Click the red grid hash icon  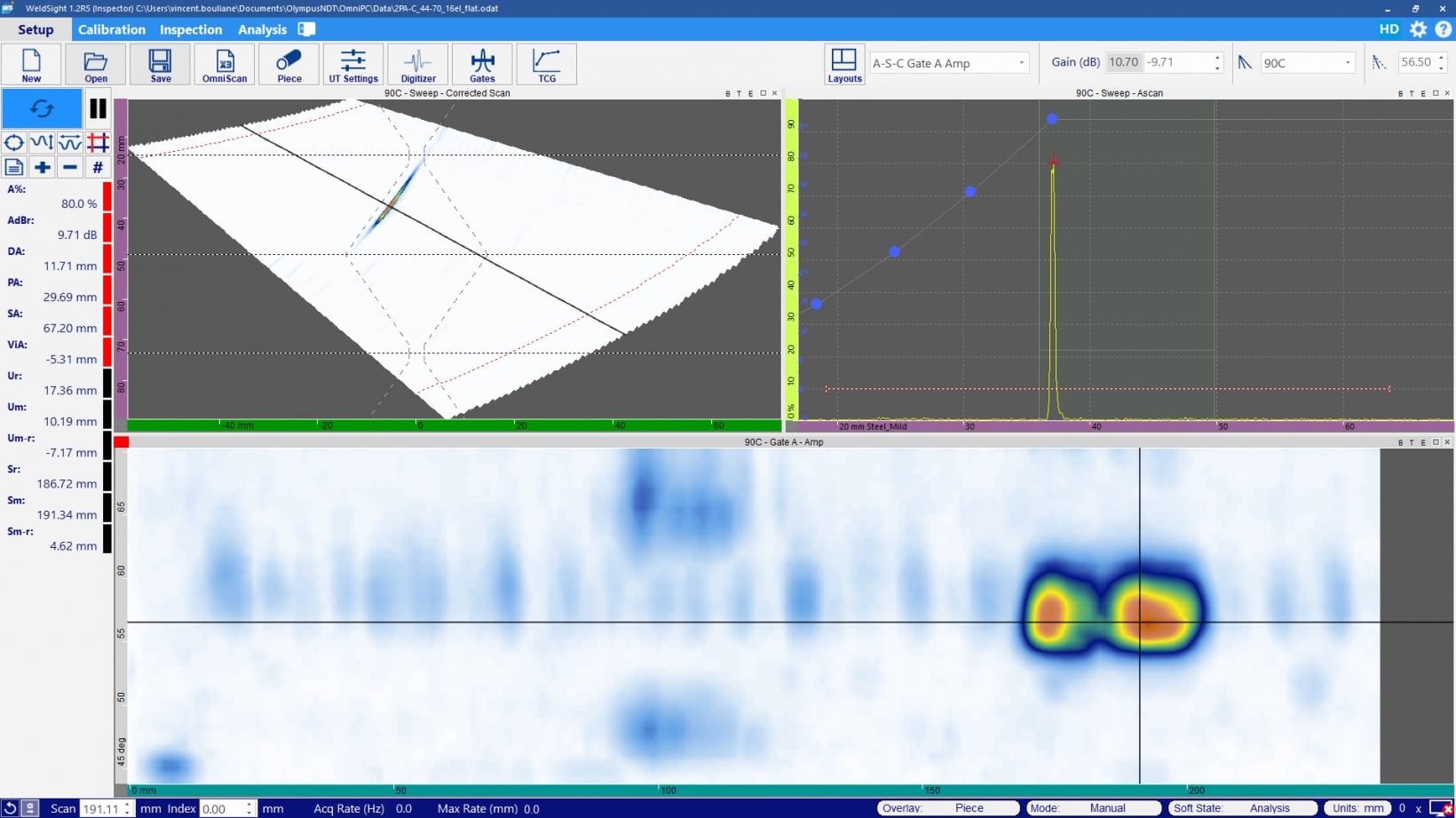[98, 142]
